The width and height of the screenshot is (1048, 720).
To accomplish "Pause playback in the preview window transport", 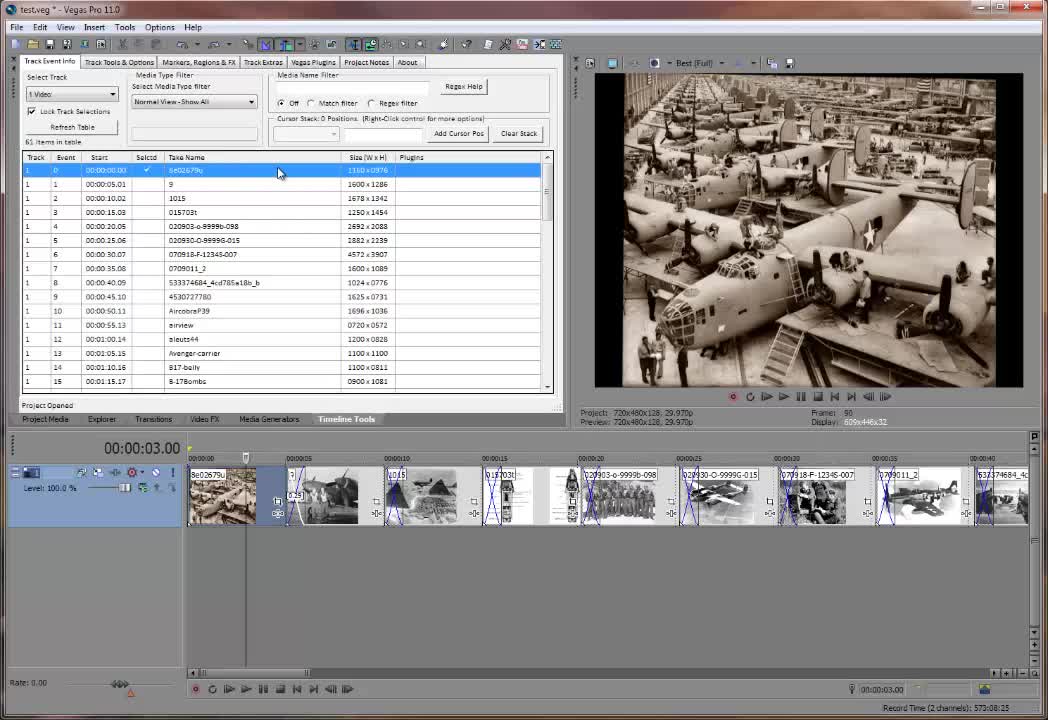I will [801, 396].
